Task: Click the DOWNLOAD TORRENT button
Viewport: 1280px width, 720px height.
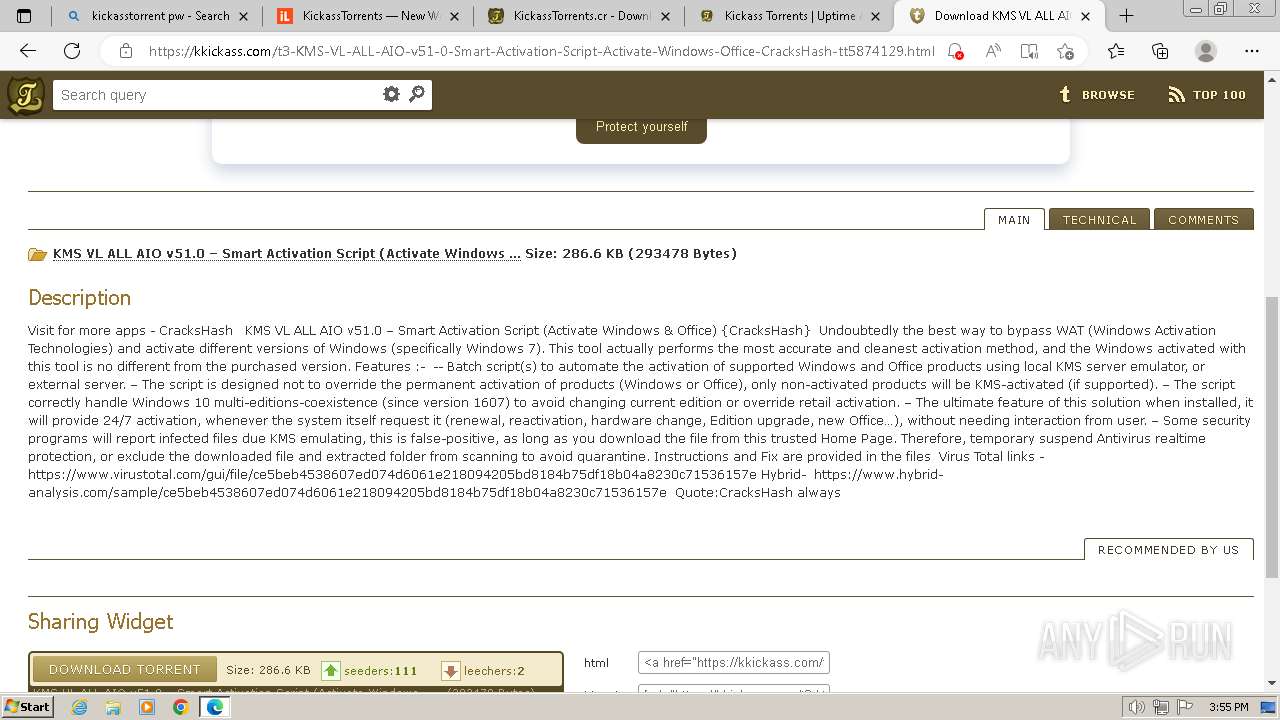Action: (125, 669)
